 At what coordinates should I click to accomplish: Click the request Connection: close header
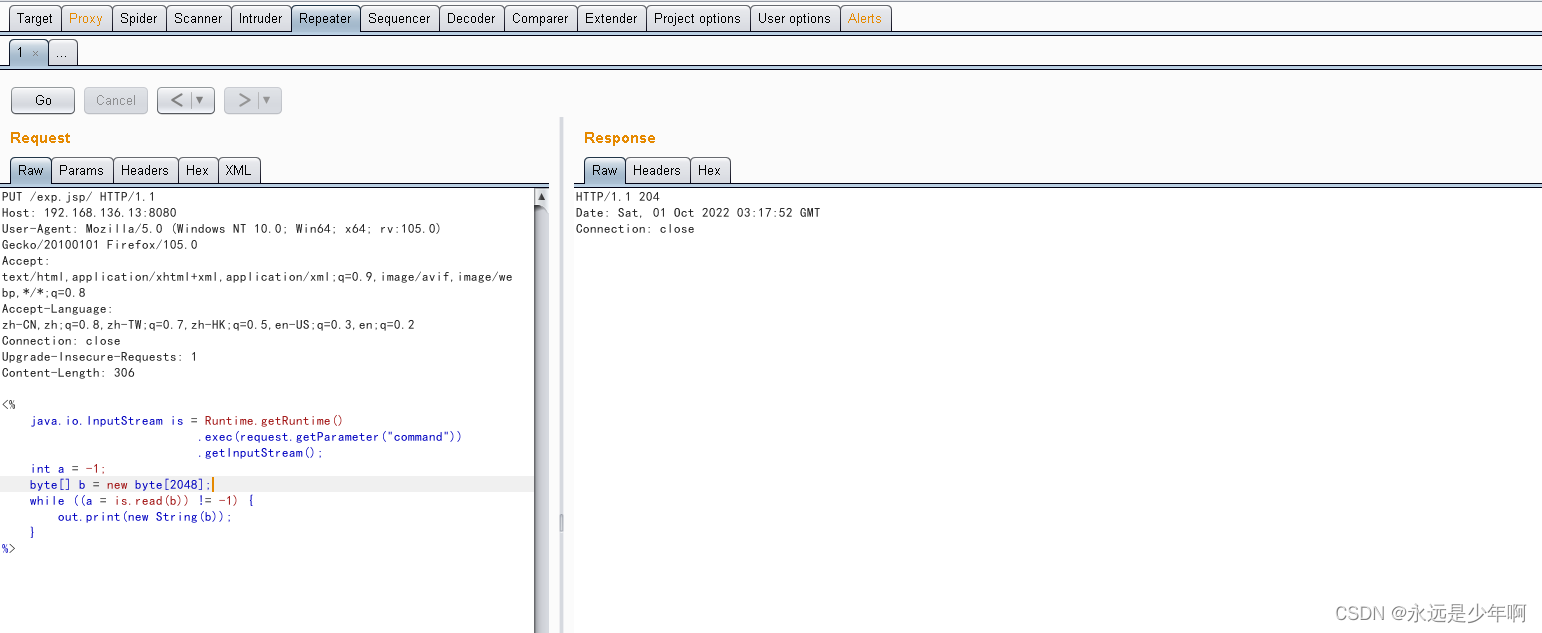coord(61,341)
